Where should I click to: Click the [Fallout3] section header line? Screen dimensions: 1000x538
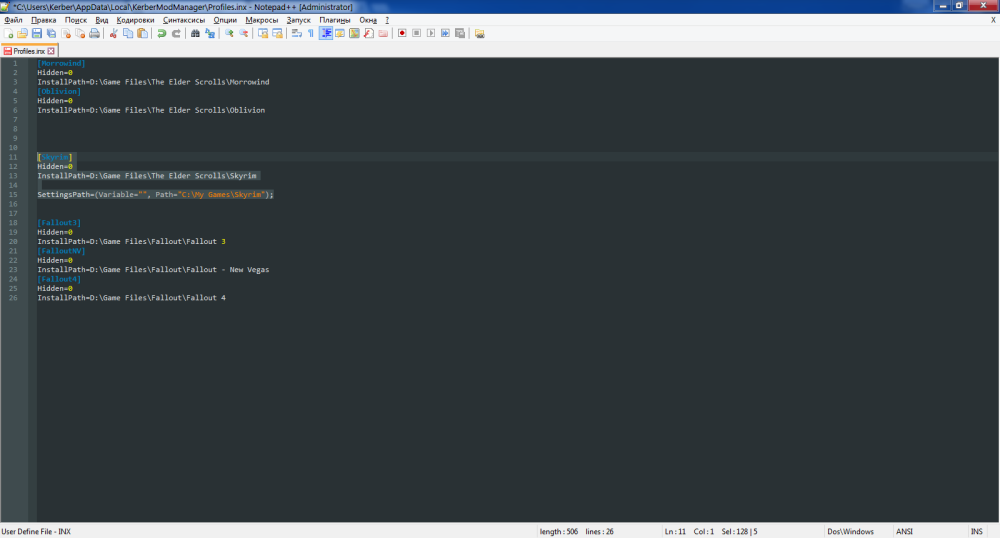pos(59,222)
